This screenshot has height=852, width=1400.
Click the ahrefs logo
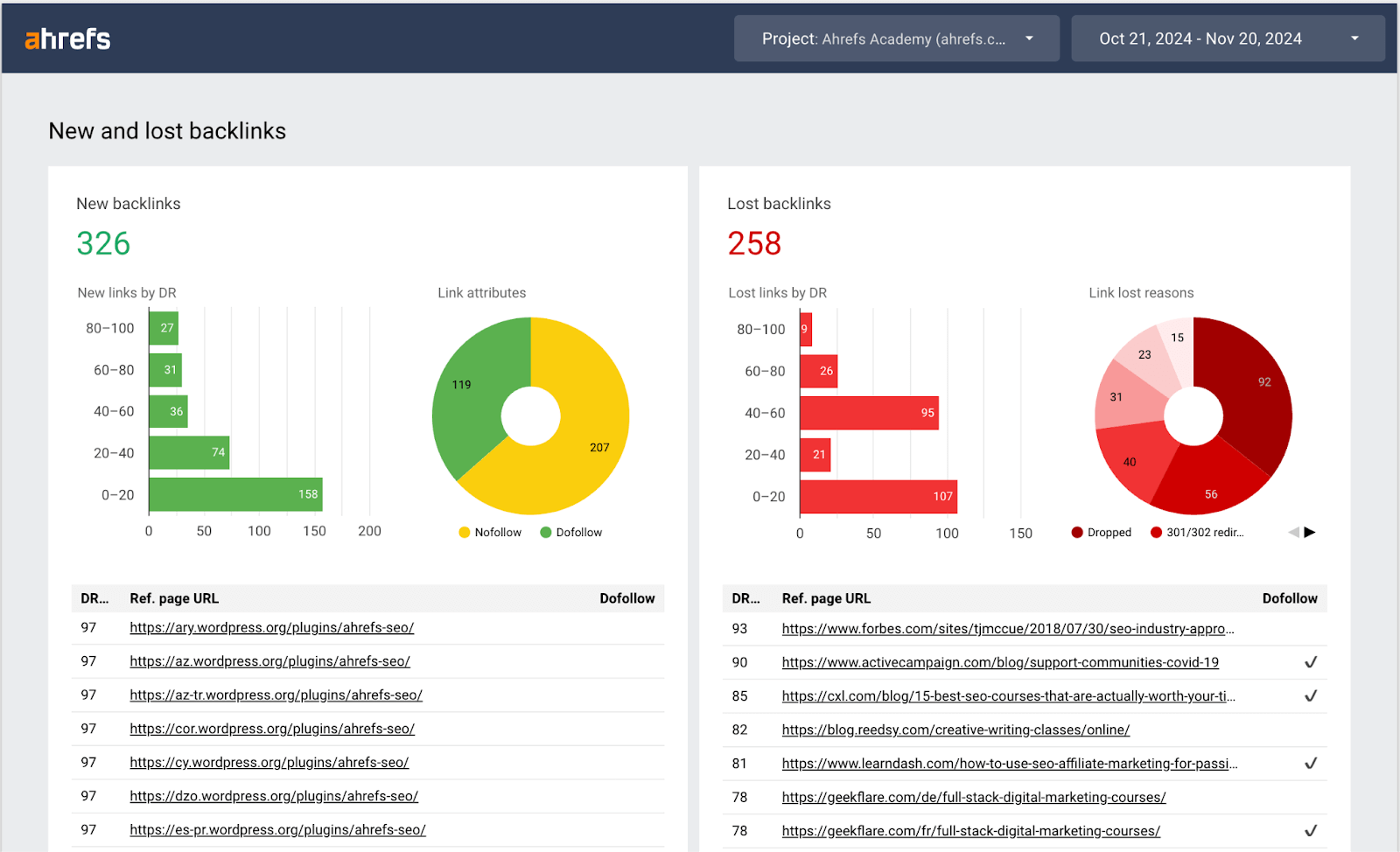(66, 38)
